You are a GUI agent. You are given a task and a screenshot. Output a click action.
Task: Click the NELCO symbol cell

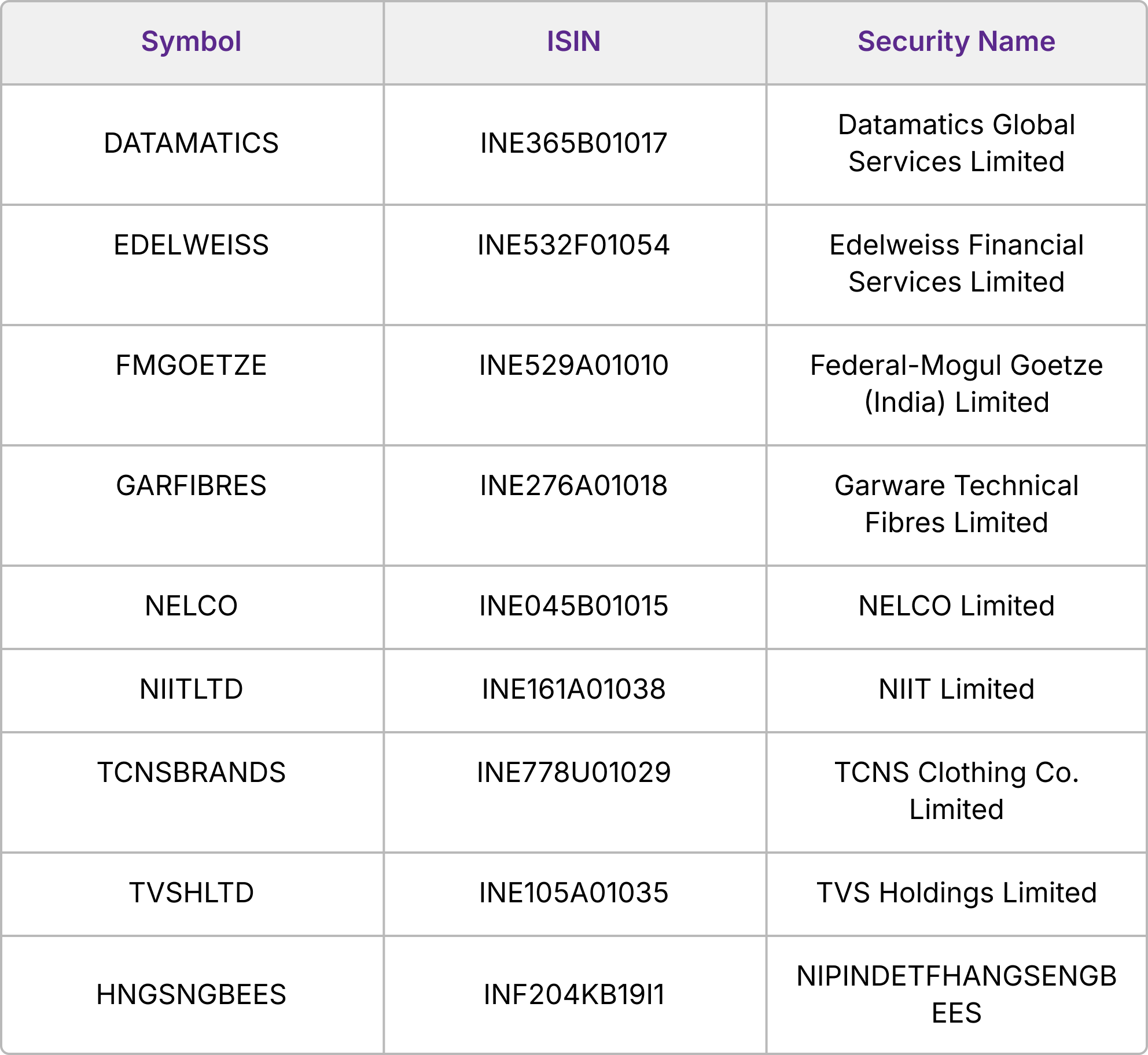[x=191, y=606]
